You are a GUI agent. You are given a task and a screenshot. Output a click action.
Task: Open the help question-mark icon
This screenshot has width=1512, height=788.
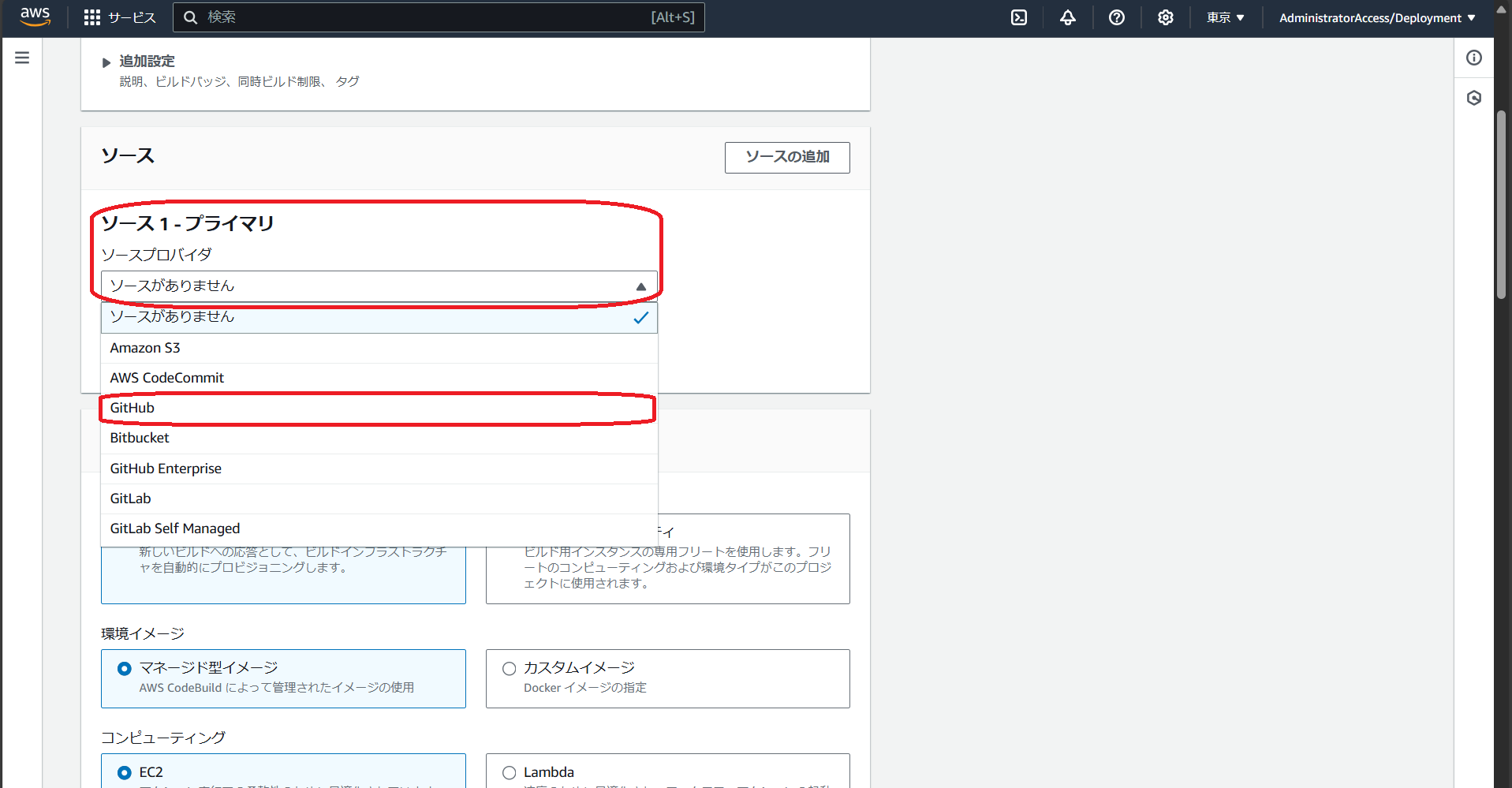coord(1117,17)
